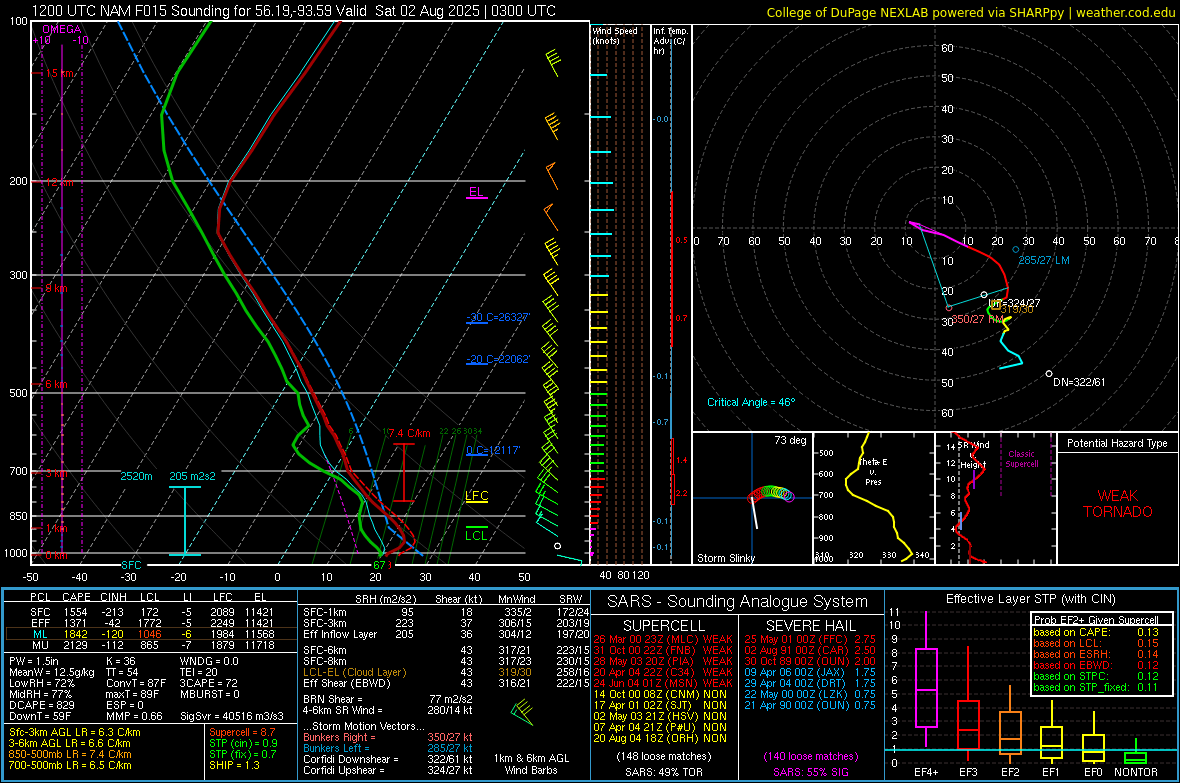The image size is (1180, 783).
Task: Click the 26 Mar 00 23Z (MLC) WEAK analog
Action: 663,639
